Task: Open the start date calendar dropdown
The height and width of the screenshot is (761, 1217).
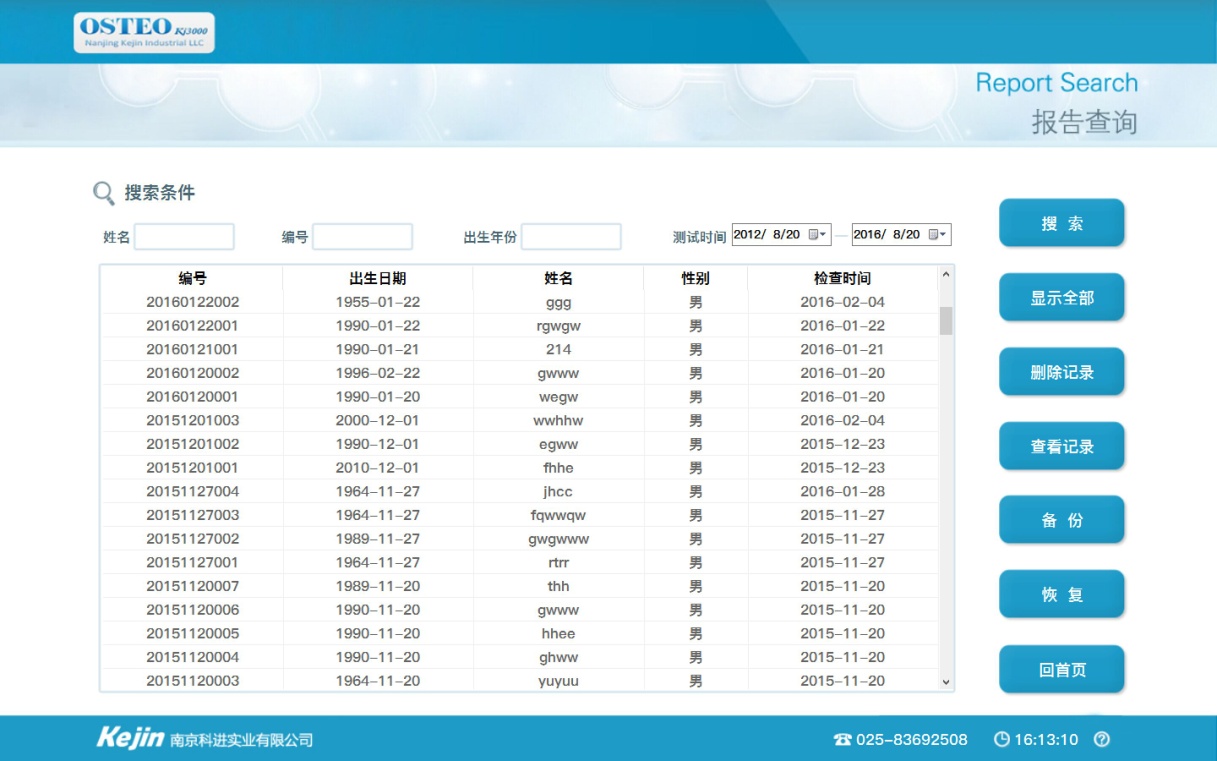Action: point(818,234)
